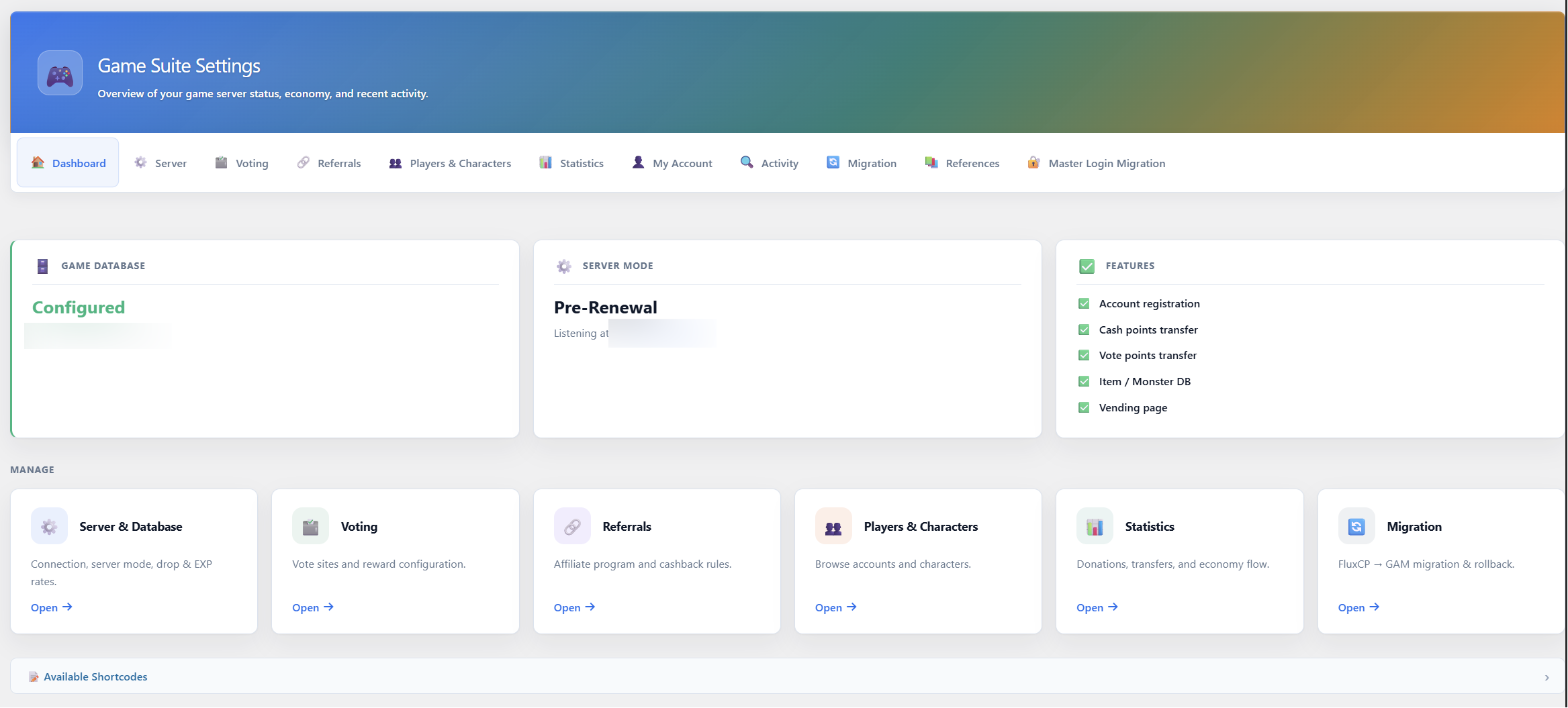Toggle Vending page checkmark
This screenshot has height=708, width=1568.
1084,407
